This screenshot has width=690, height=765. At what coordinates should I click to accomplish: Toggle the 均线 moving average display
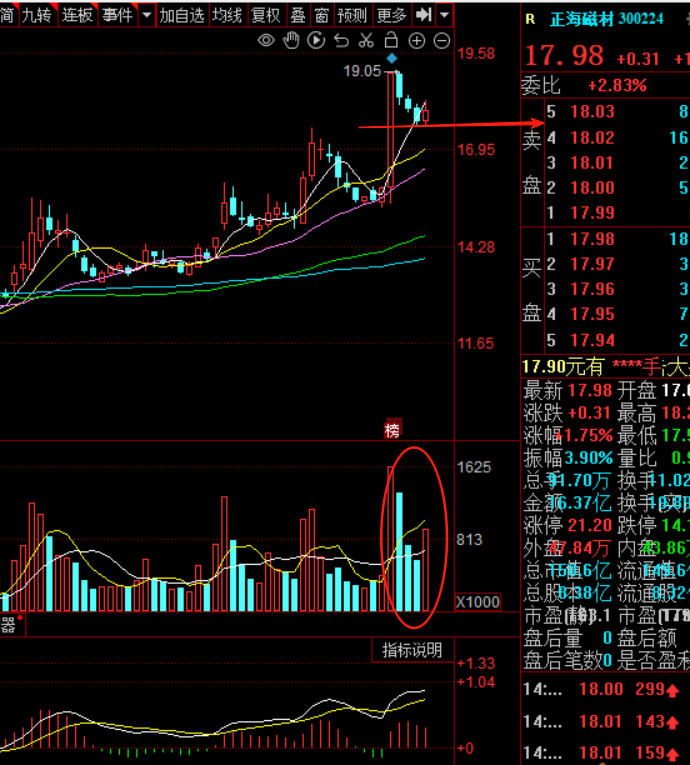pyautogui.click(x=227, y=15)
